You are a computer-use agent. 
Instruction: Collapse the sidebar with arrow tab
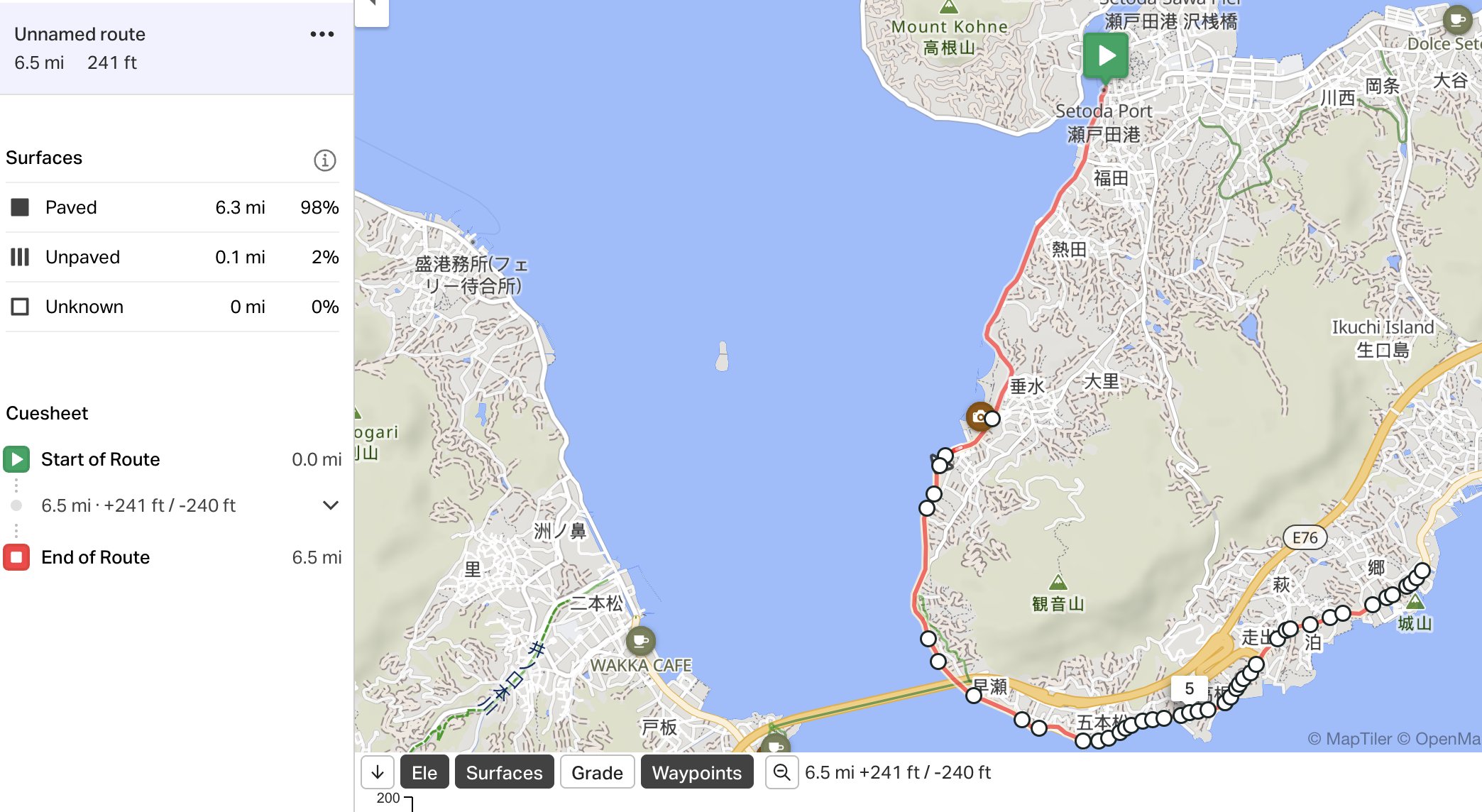[x=372, y=10]
